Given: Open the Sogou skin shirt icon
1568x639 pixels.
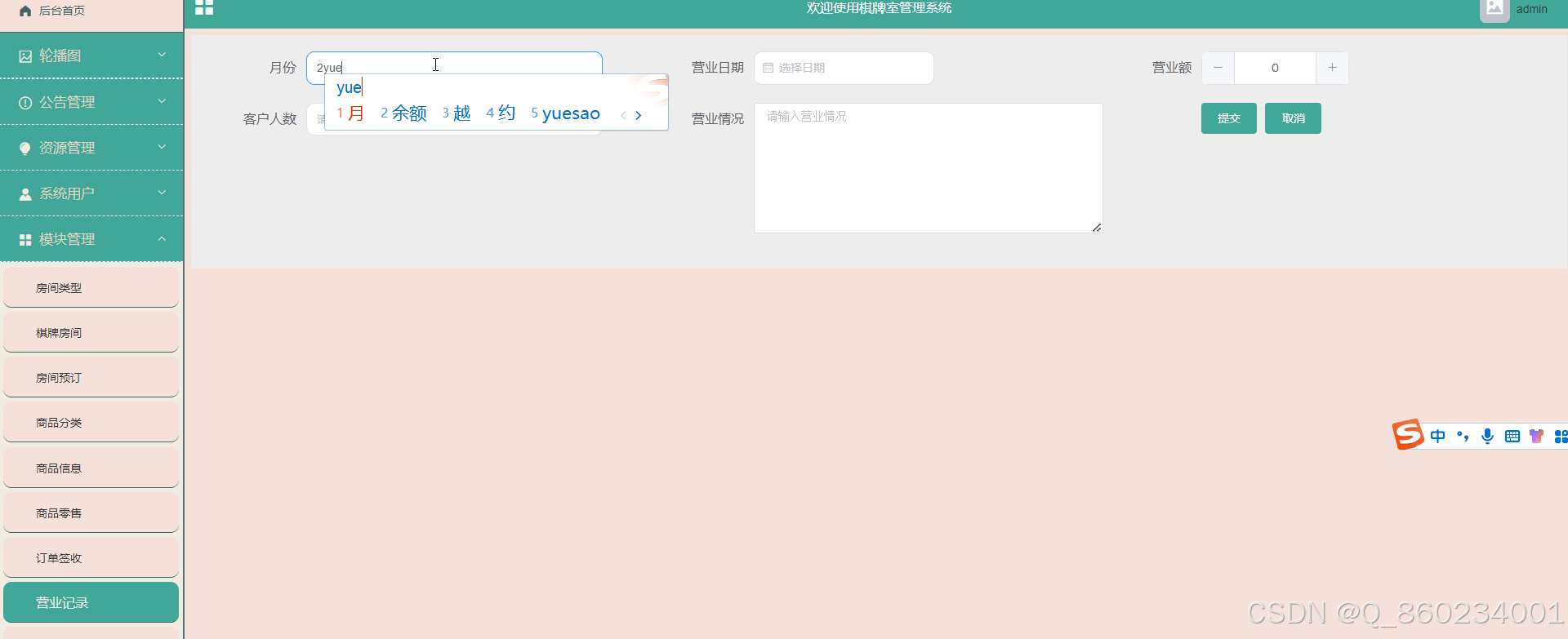Looking at the screenshot, I should [x=1537, y=437].
